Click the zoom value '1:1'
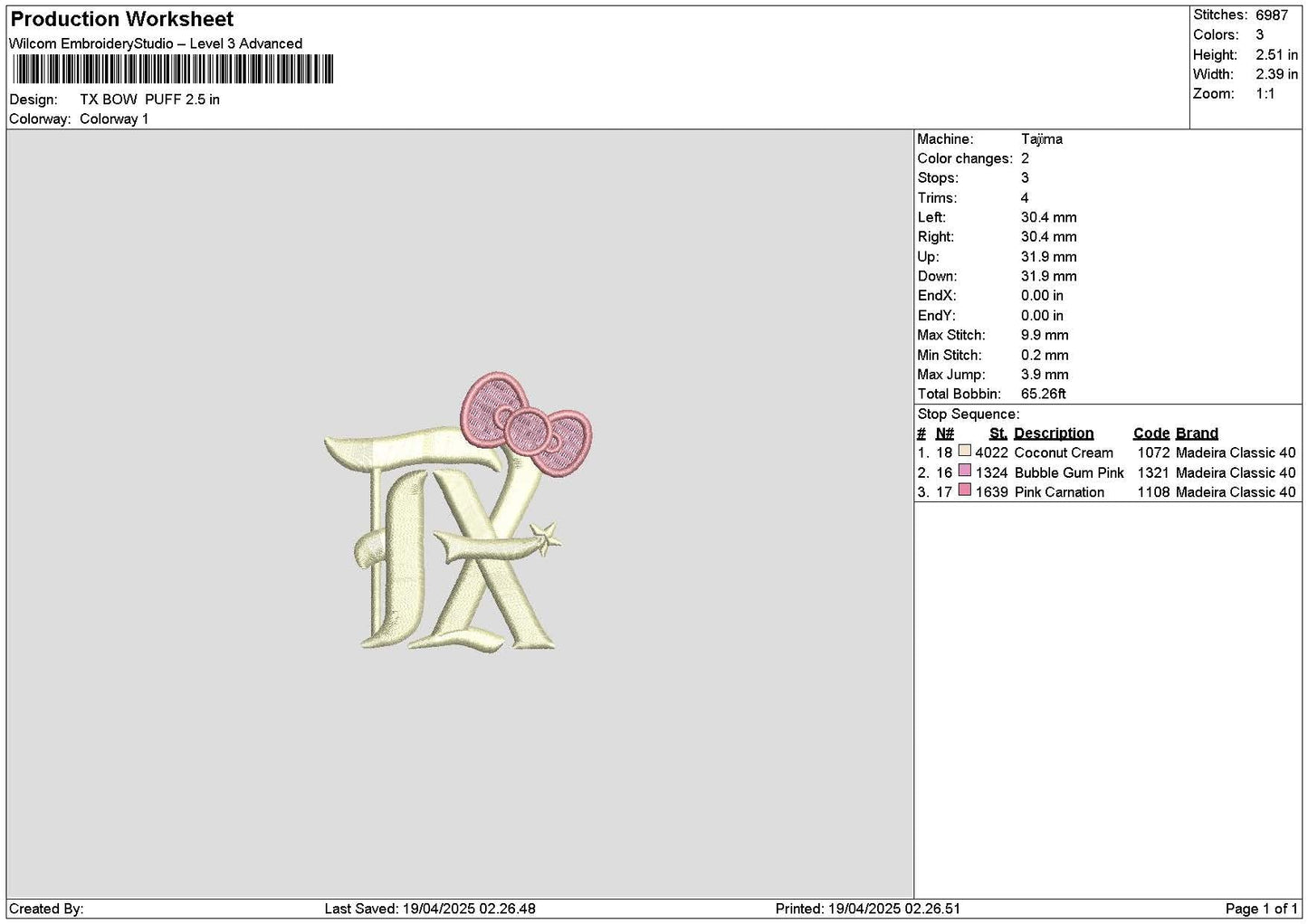This screenshot has height=924, width=1308. (x=1265, y=94)
